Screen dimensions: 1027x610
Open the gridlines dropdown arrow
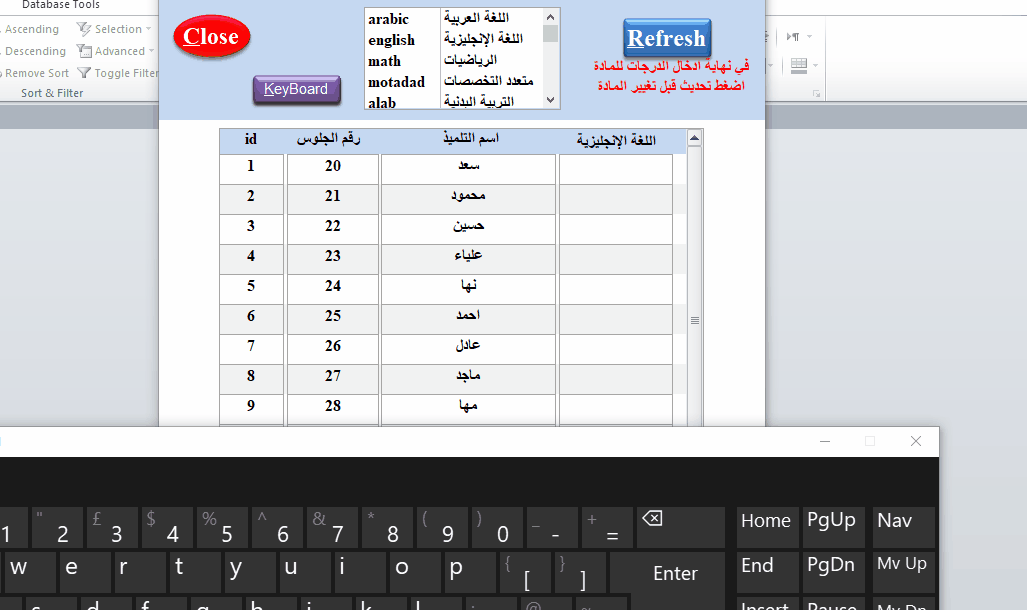pos(815,65)
